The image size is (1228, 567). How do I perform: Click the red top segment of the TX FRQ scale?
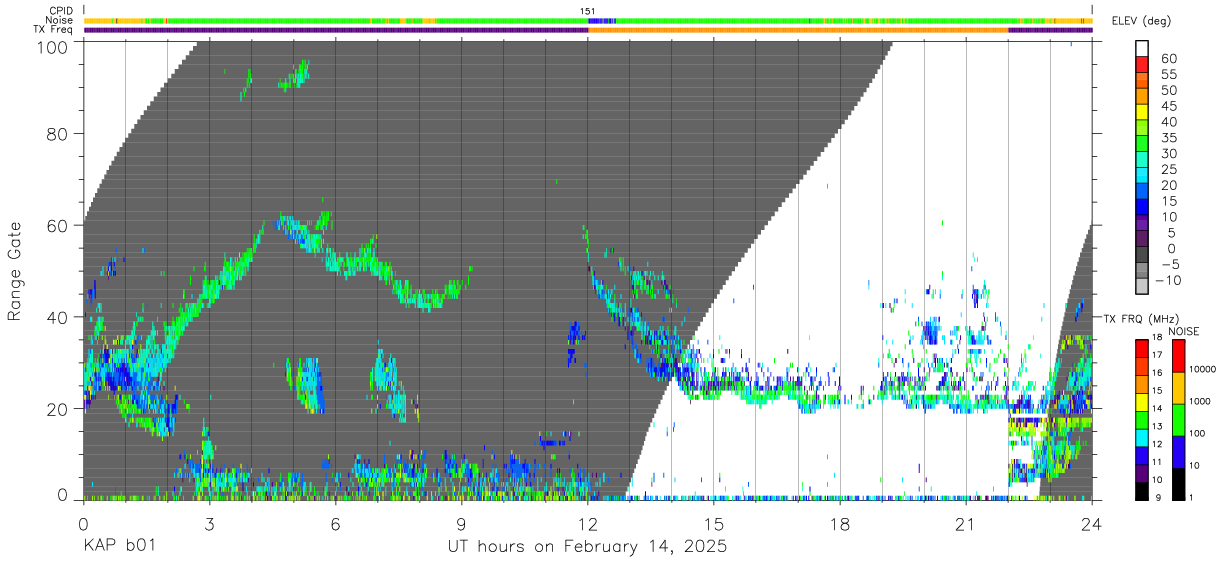coord(1142,348)
